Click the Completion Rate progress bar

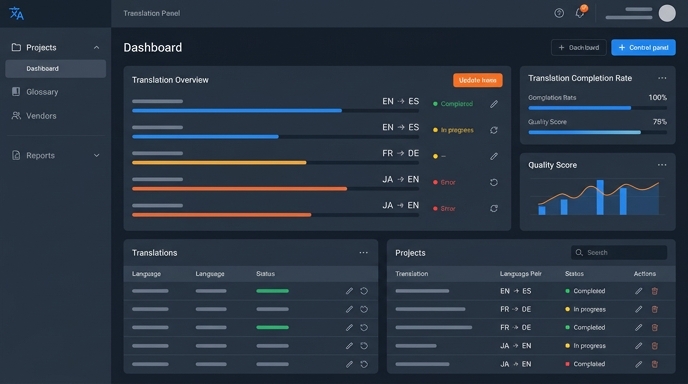click(x=597, y=108)
